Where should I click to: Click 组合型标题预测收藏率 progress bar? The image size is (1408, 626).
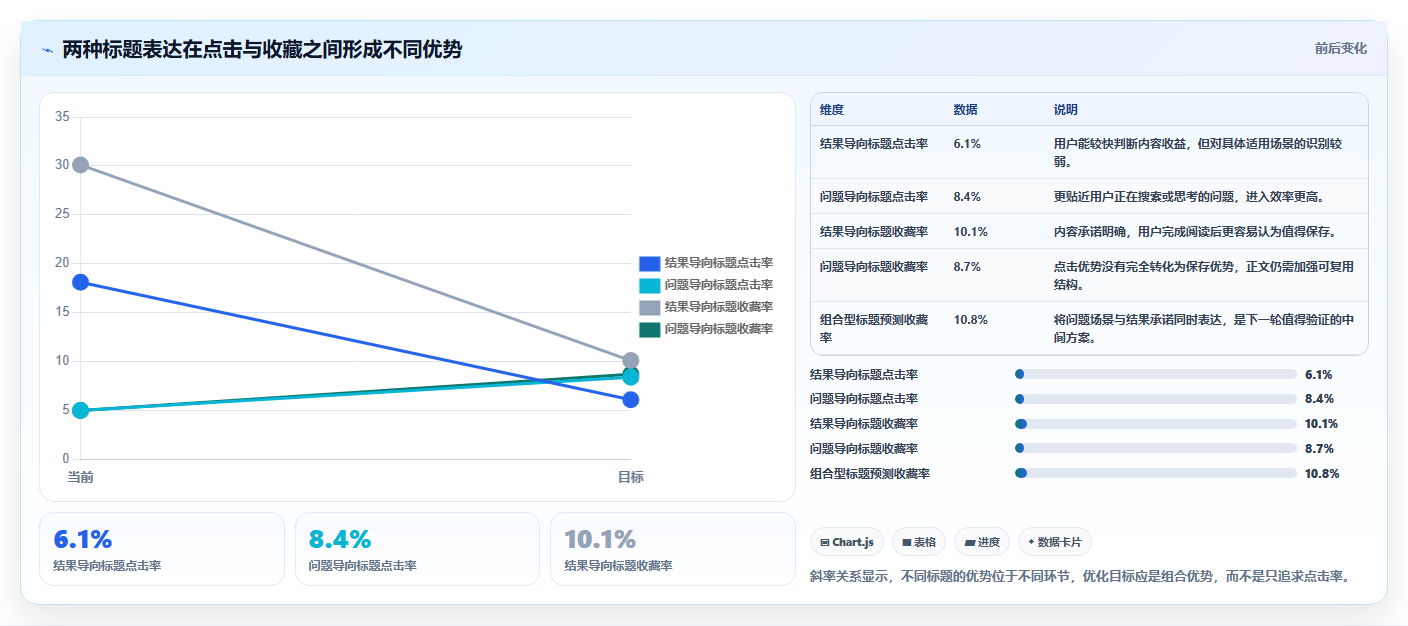(1155, 473)
